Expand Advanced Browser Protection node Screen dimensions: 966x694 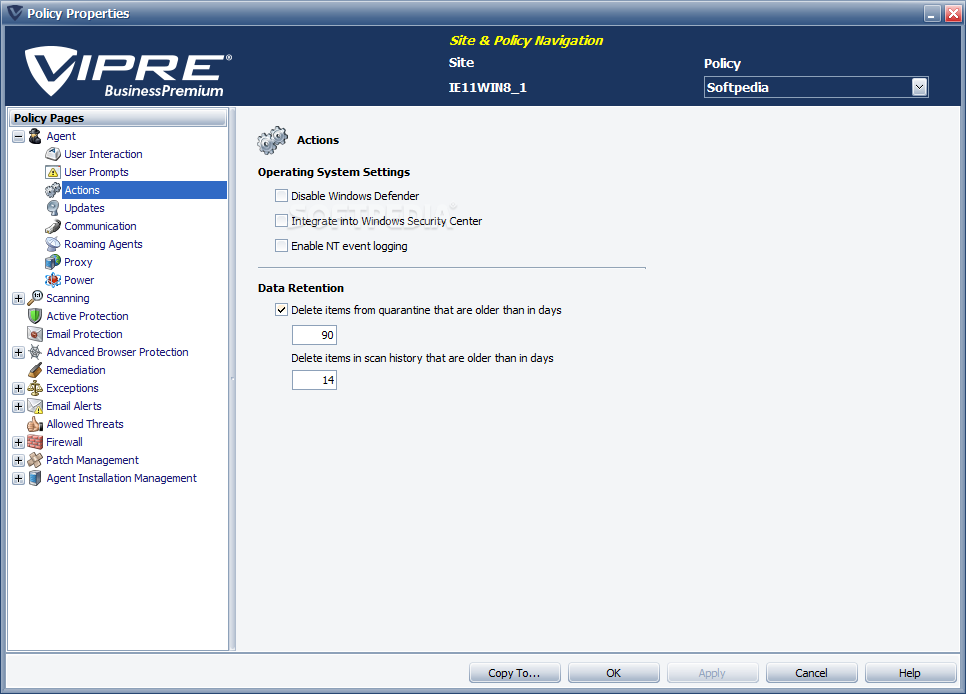[18, 353]
